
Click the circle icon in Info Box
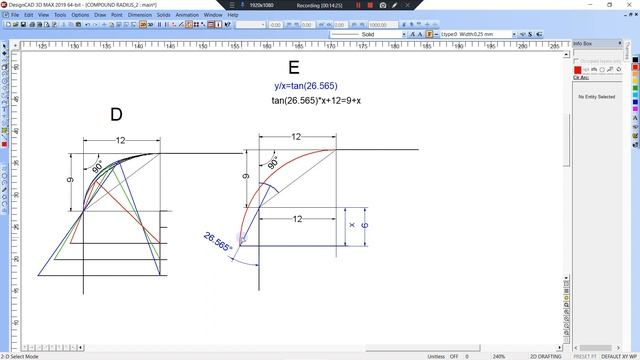(x=602, y=70)
